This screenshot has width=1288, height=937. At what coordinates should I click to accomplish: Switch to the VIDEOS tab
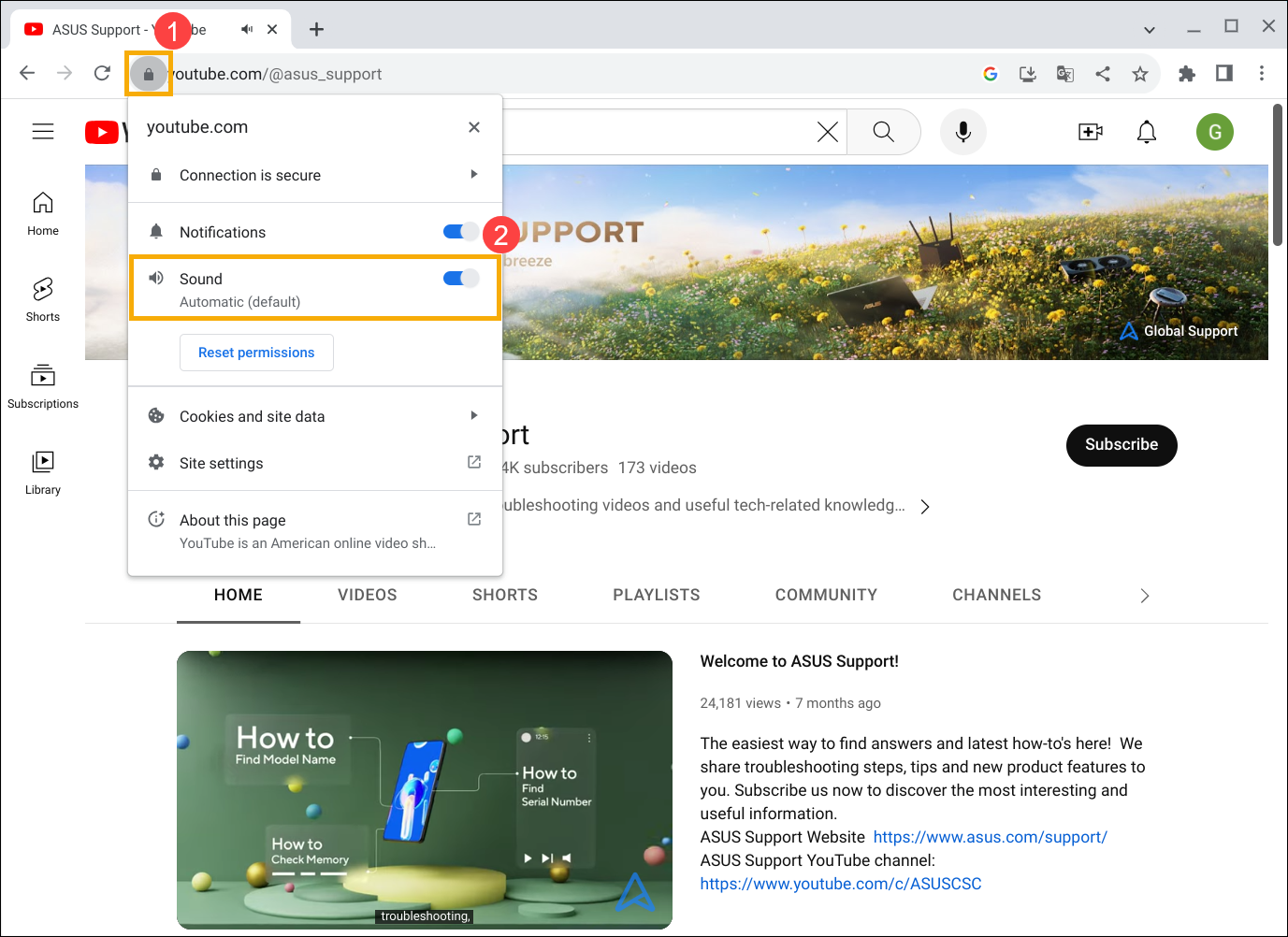point(368,596)
